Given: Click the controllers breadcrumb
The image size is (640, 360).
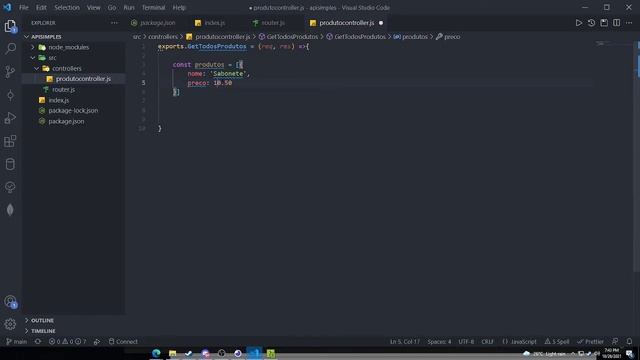Looking at the screenshot, I should [x=163, y=37].
